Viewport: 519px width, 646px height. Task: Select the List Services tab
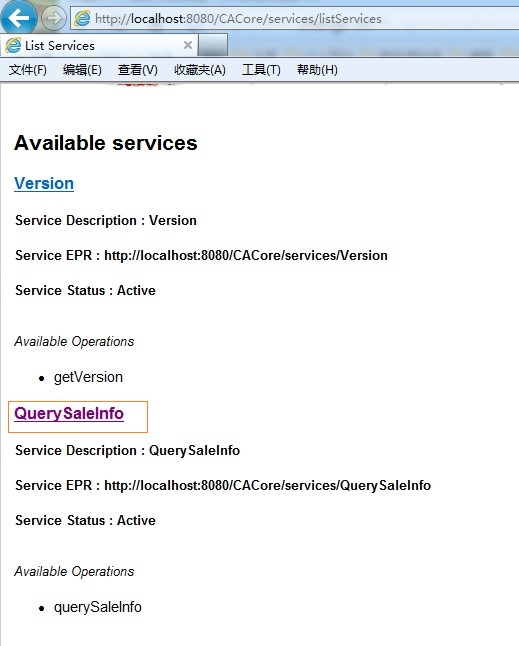coord(99,45)
